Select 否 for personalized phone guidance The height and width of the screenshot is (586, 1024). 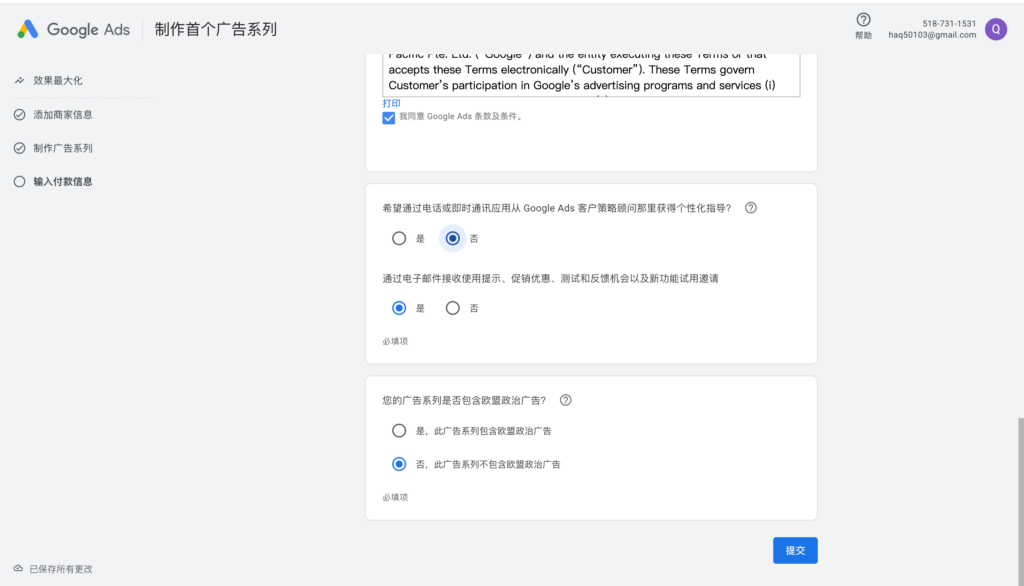click(453, 238)
